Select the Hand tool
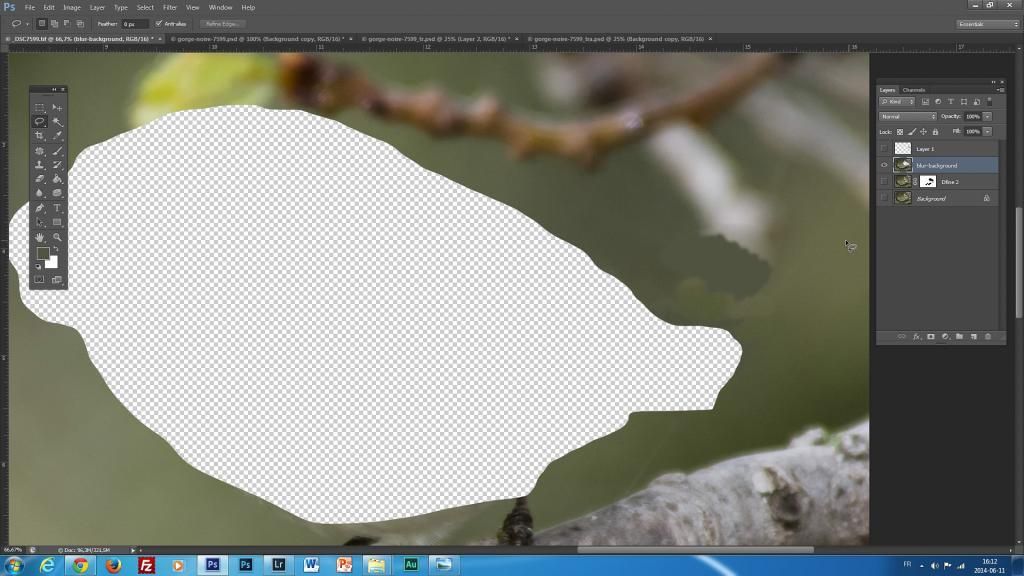This screenshot has height=576, width=1024. click(40, 237)
